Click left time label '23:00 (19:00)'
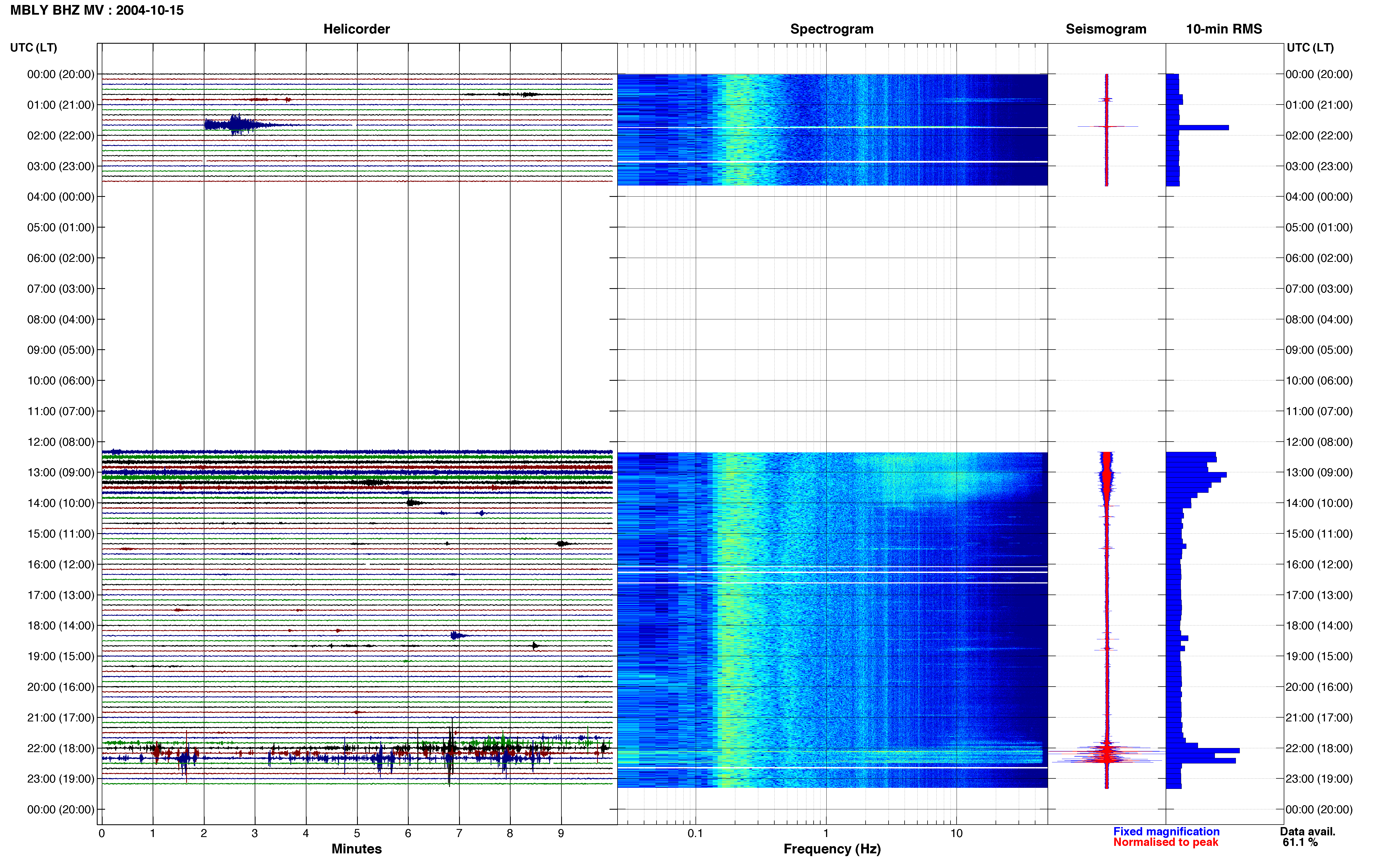Viewport: 1388px width, 868px height. (x=61, y=779)
